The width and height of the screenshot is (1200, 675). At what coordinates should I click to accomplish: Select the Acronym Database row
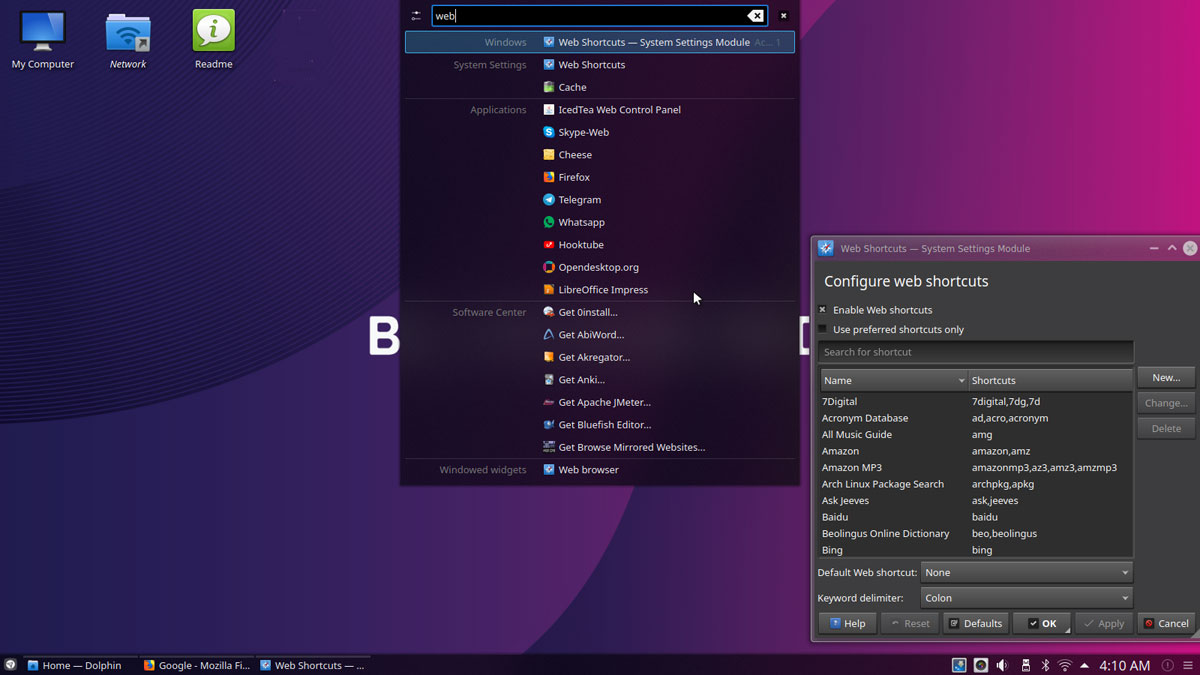coord(976,418)
